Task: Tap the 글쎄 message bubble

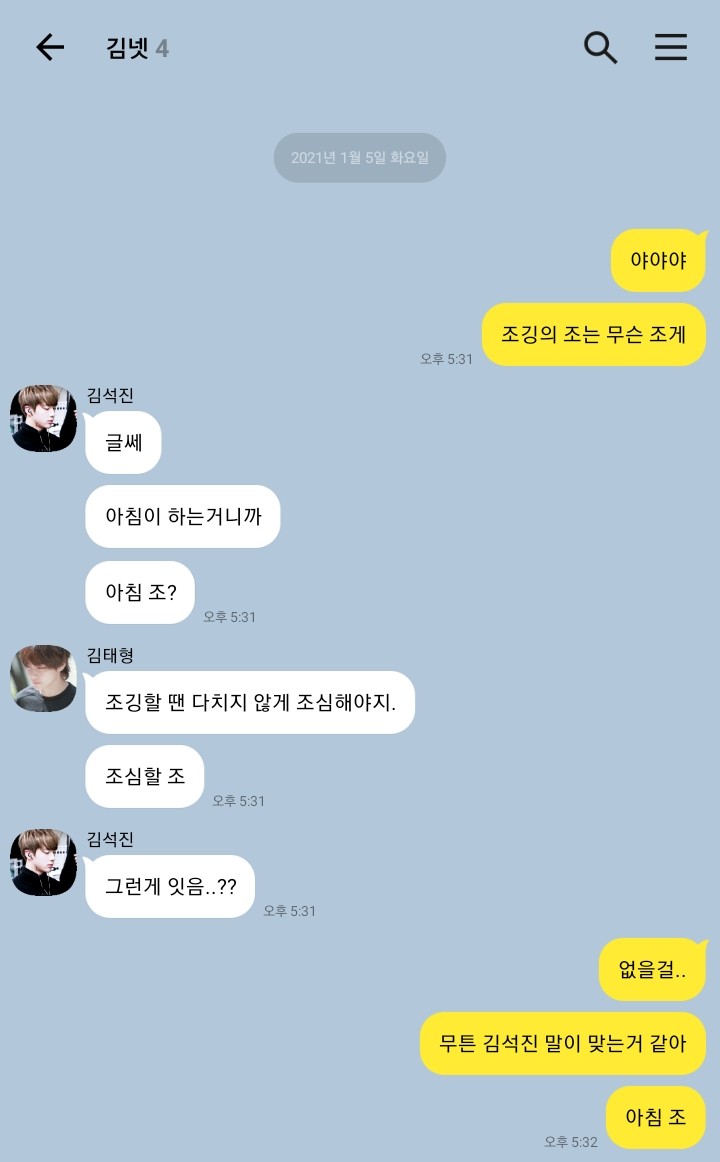Action: [124, 442]
